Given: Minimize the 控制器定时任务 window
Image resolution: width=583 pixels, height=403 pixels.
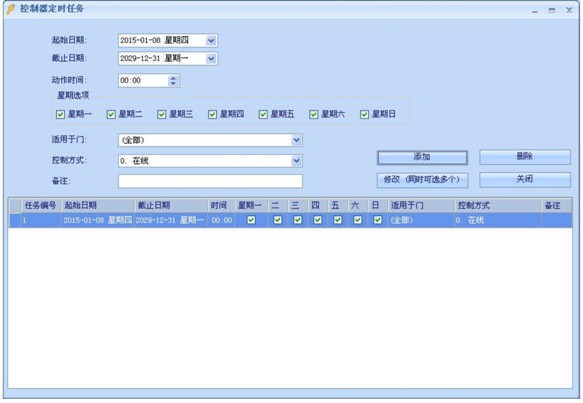Looking at the screenshot, I should click(x=535, y=11).
